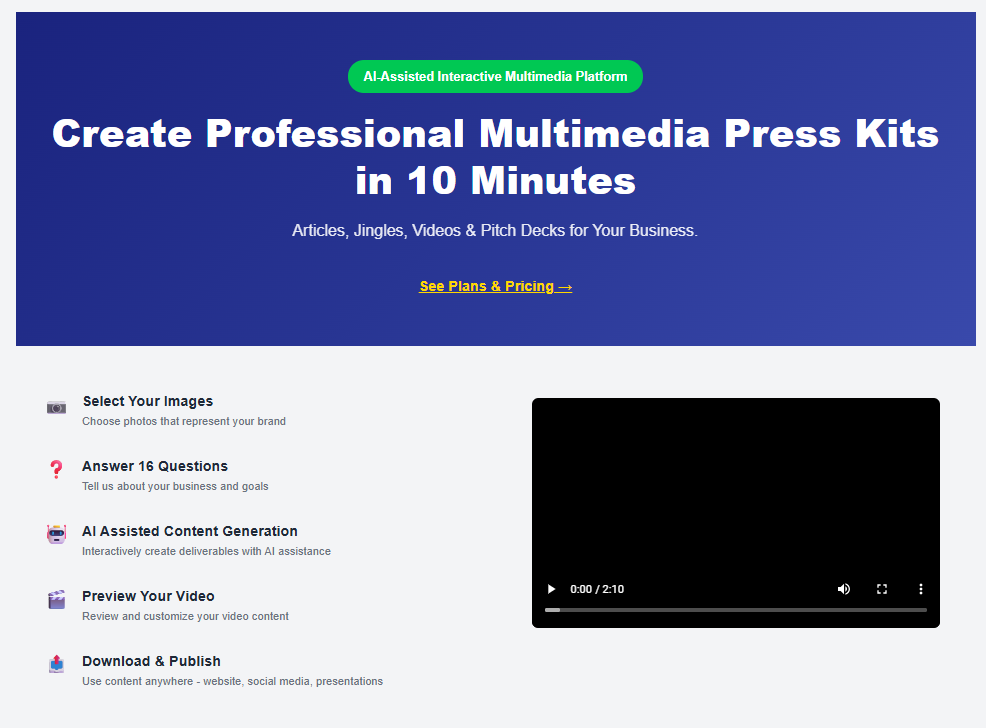
Task: Click the clapperboard icon beside Preview Your Video
Action: [x=56, y=600]
